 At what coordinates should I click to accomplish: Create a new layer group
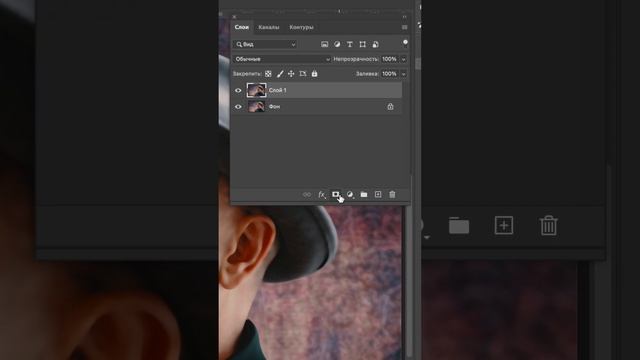pyautogui.click(x=364, y=195)
